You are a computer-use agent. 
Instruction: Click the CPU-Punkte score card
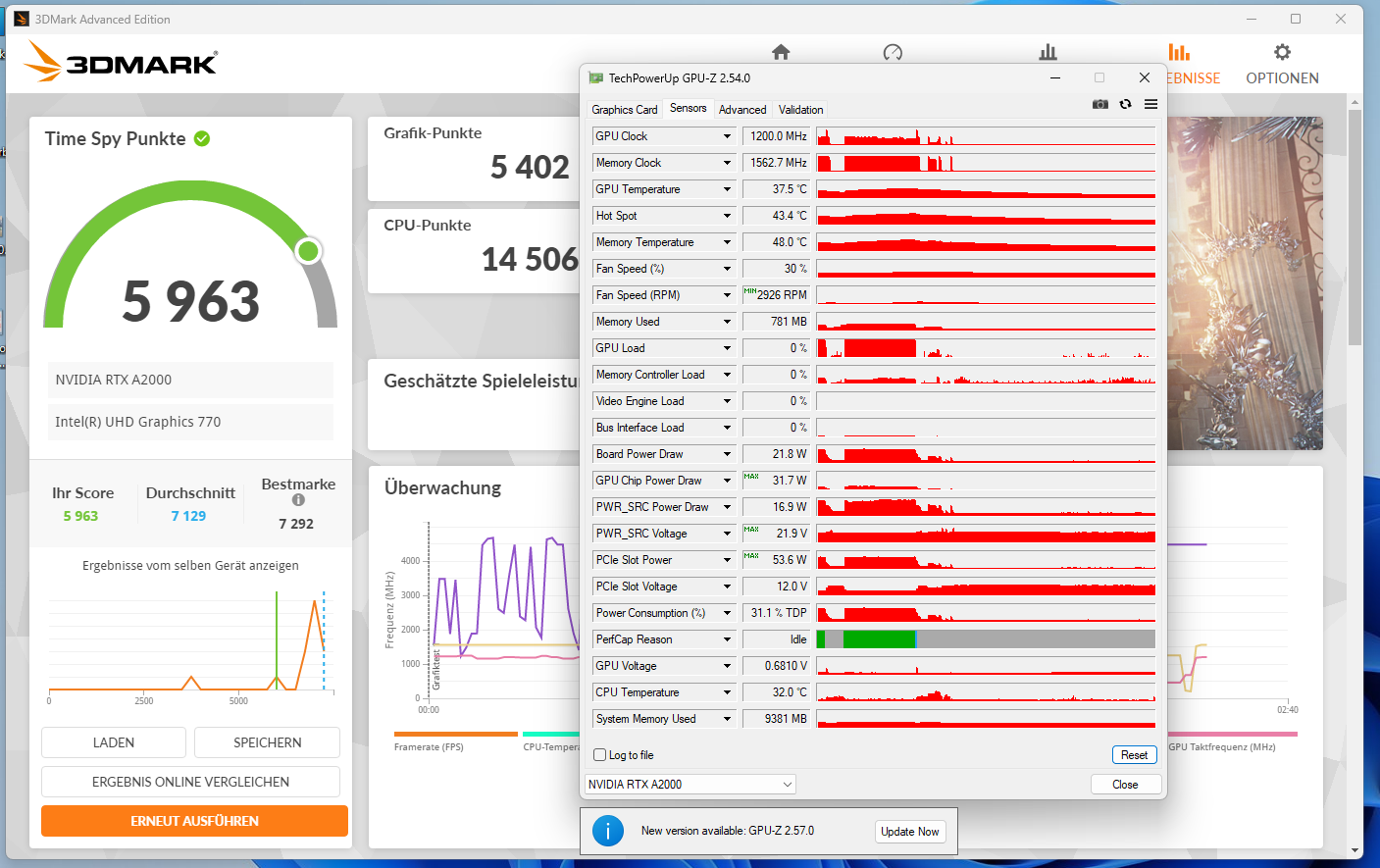(x=475, y=251)
